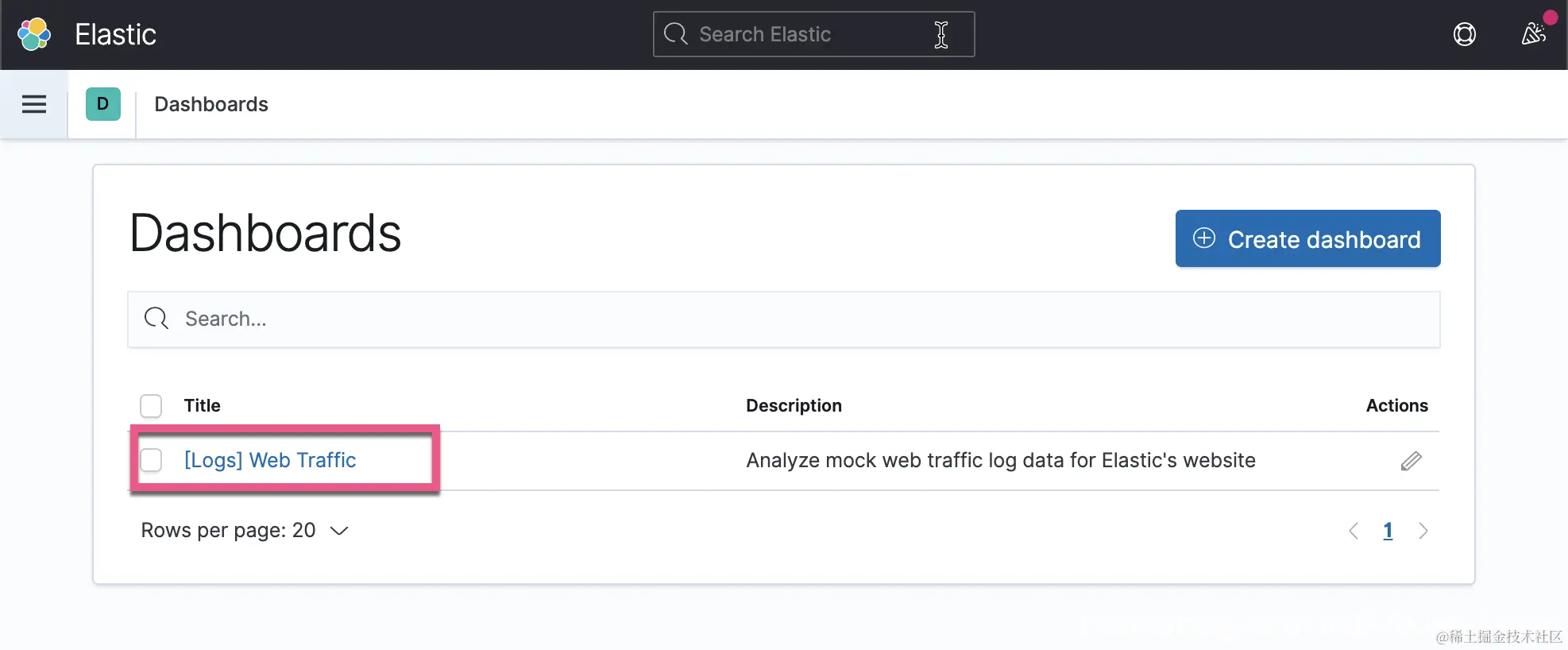Go to the next page arrow
Viewport: 1568px width, 650px height.
pyautogui.click(x=1423, y=531)
